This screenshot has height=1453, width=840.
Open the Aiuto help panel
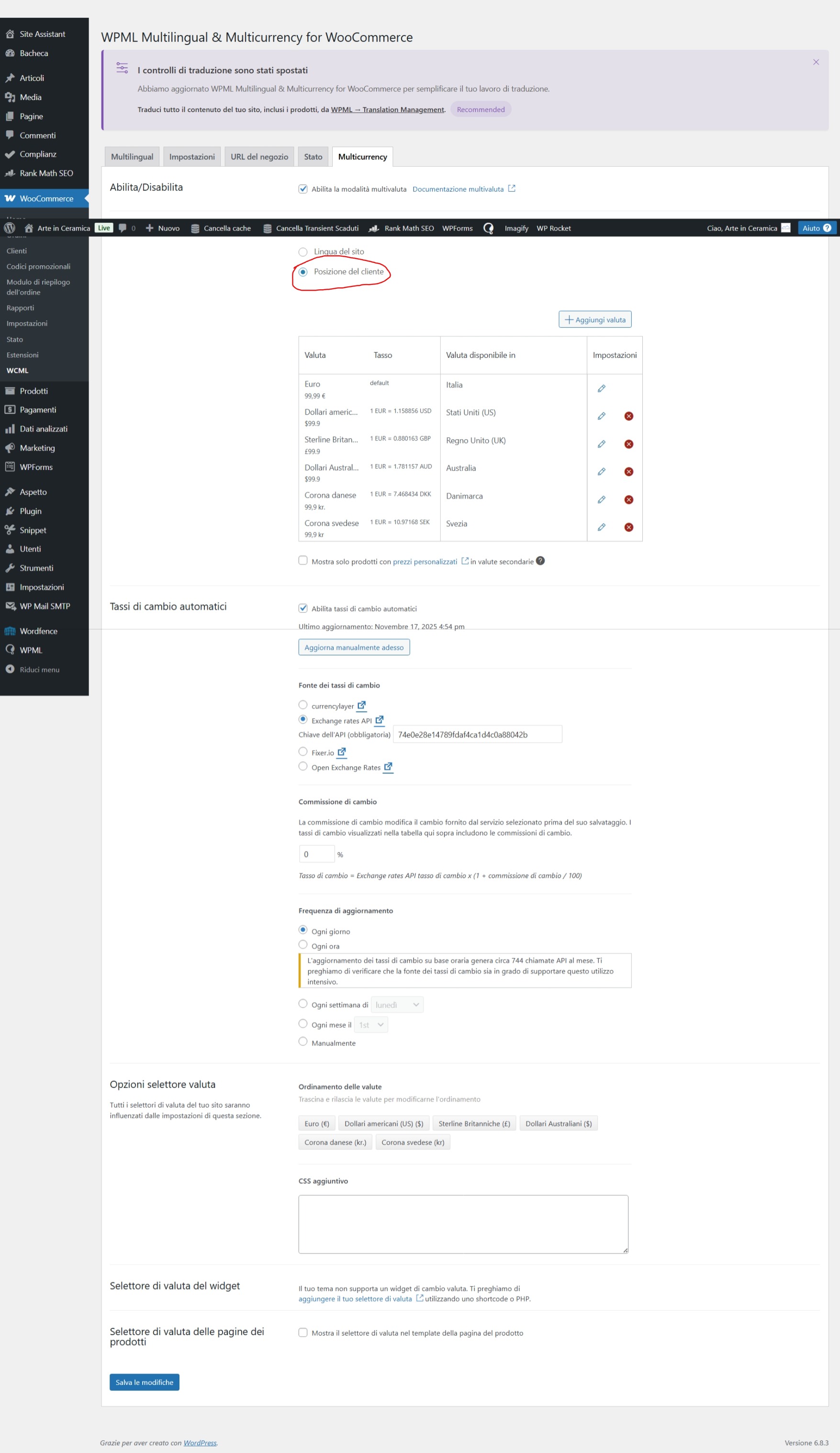(817, 228)
